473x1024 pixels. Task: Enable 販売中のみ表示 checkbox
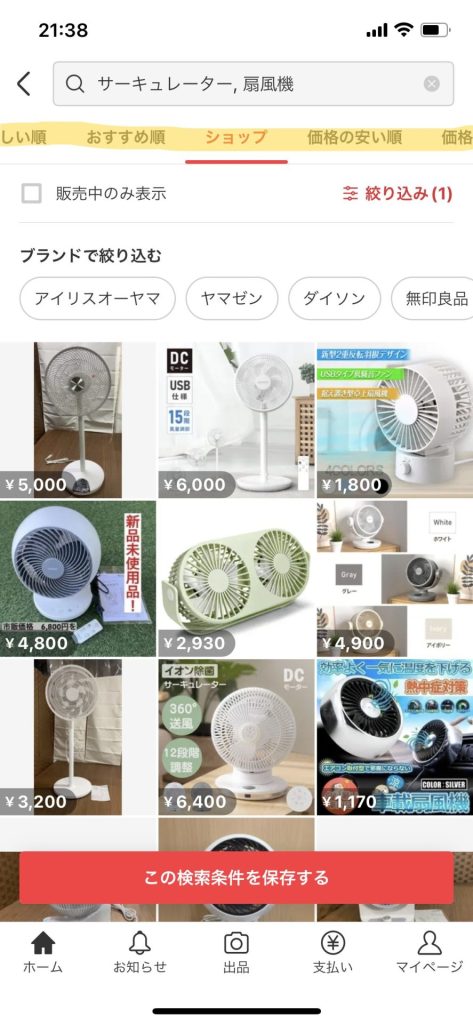click(31, 193)
